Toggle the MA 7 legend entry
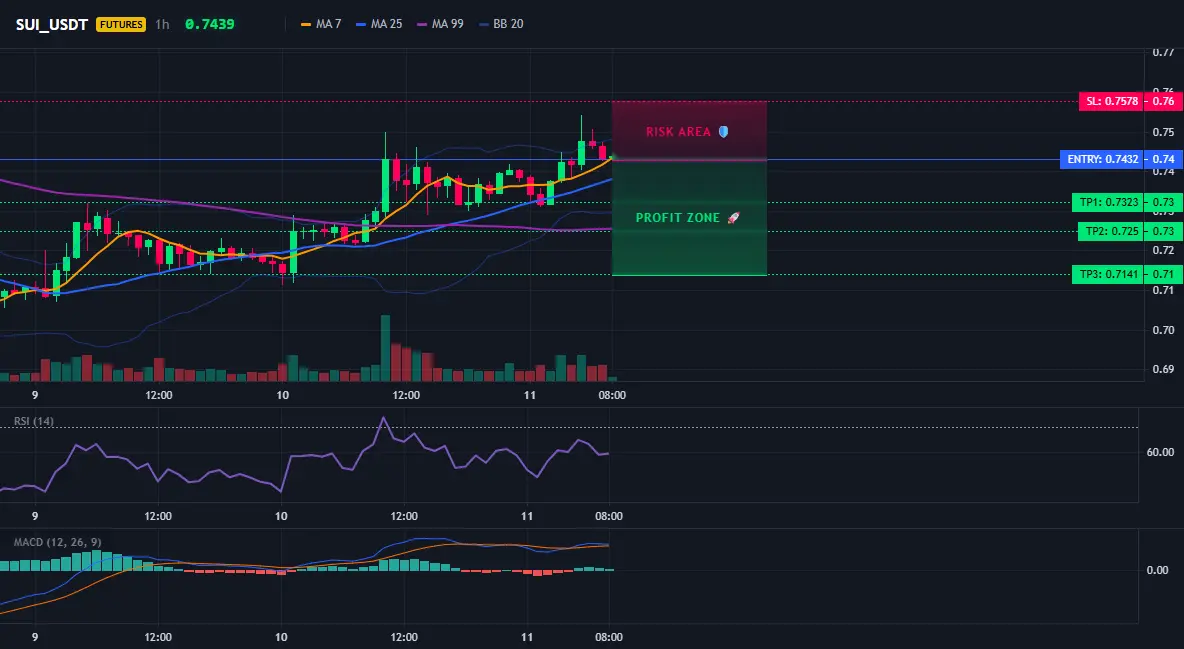The width and height of the screenshot is (1184, 649). click(321, 24)
